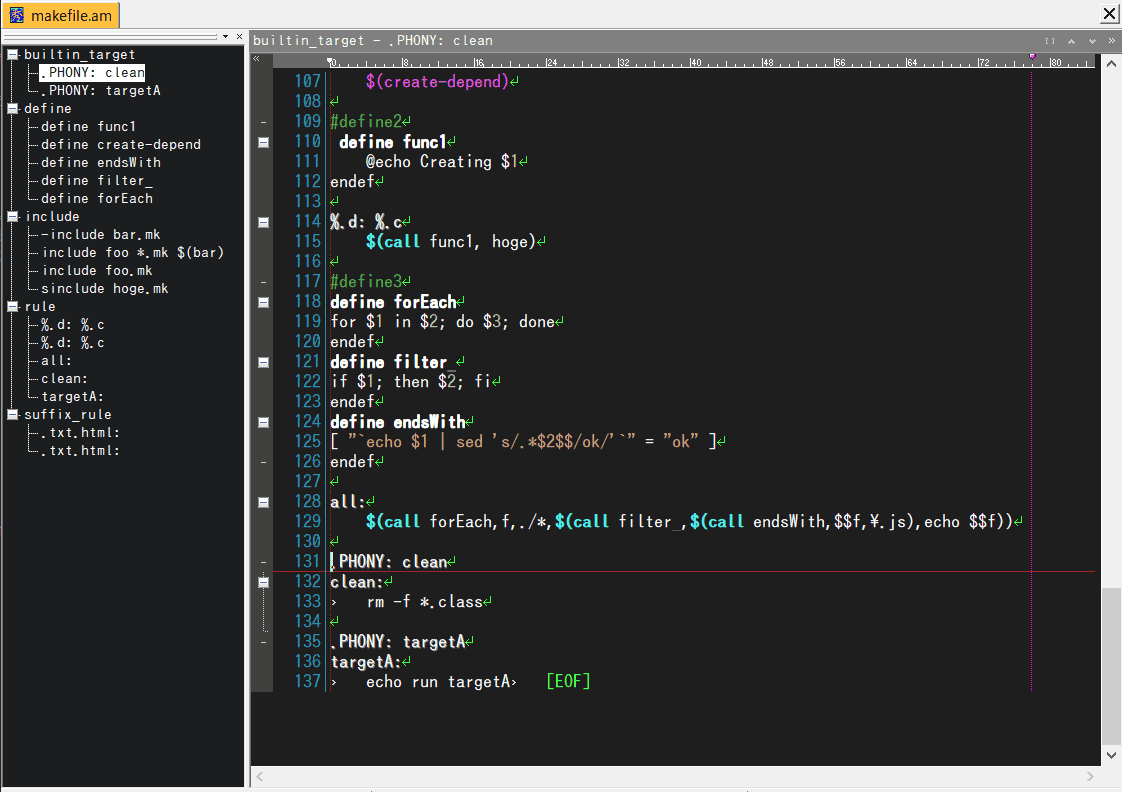Select 'targetA:' rule in outline tree
Viewport: 1122px width, 792px height.
[72, 396]
